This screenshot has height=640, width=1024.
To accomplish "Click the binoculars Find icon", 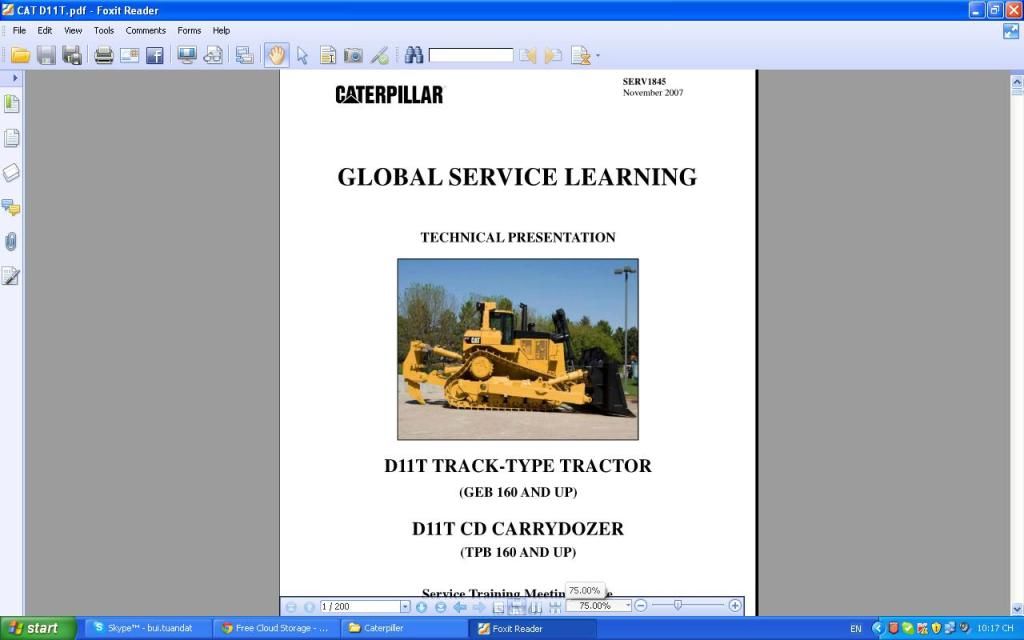I will 413,55.
